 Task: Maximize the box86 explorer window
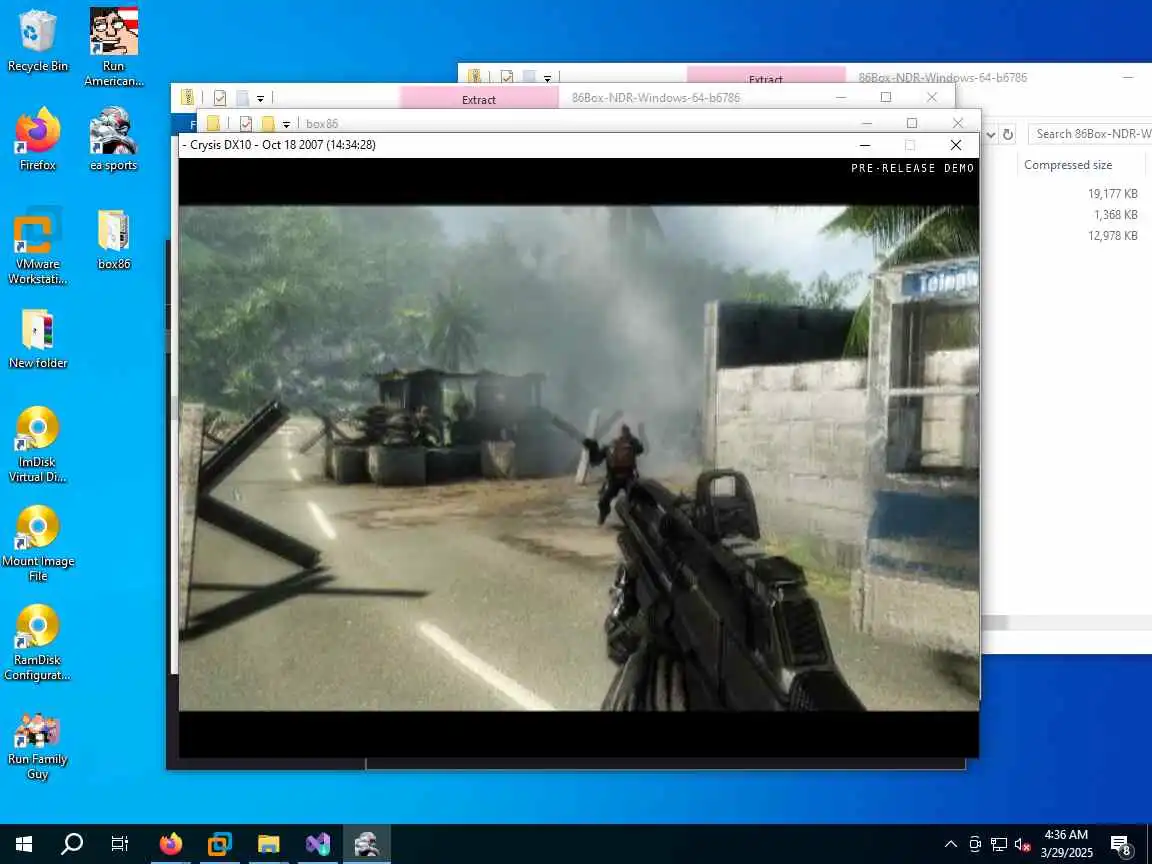pyautogui.click(x=912, y=123)
